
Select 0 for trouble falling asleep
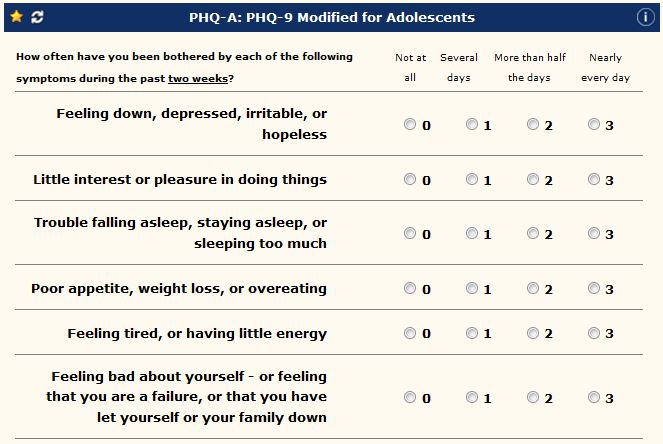pyautogui.click(x=410, y=234)
